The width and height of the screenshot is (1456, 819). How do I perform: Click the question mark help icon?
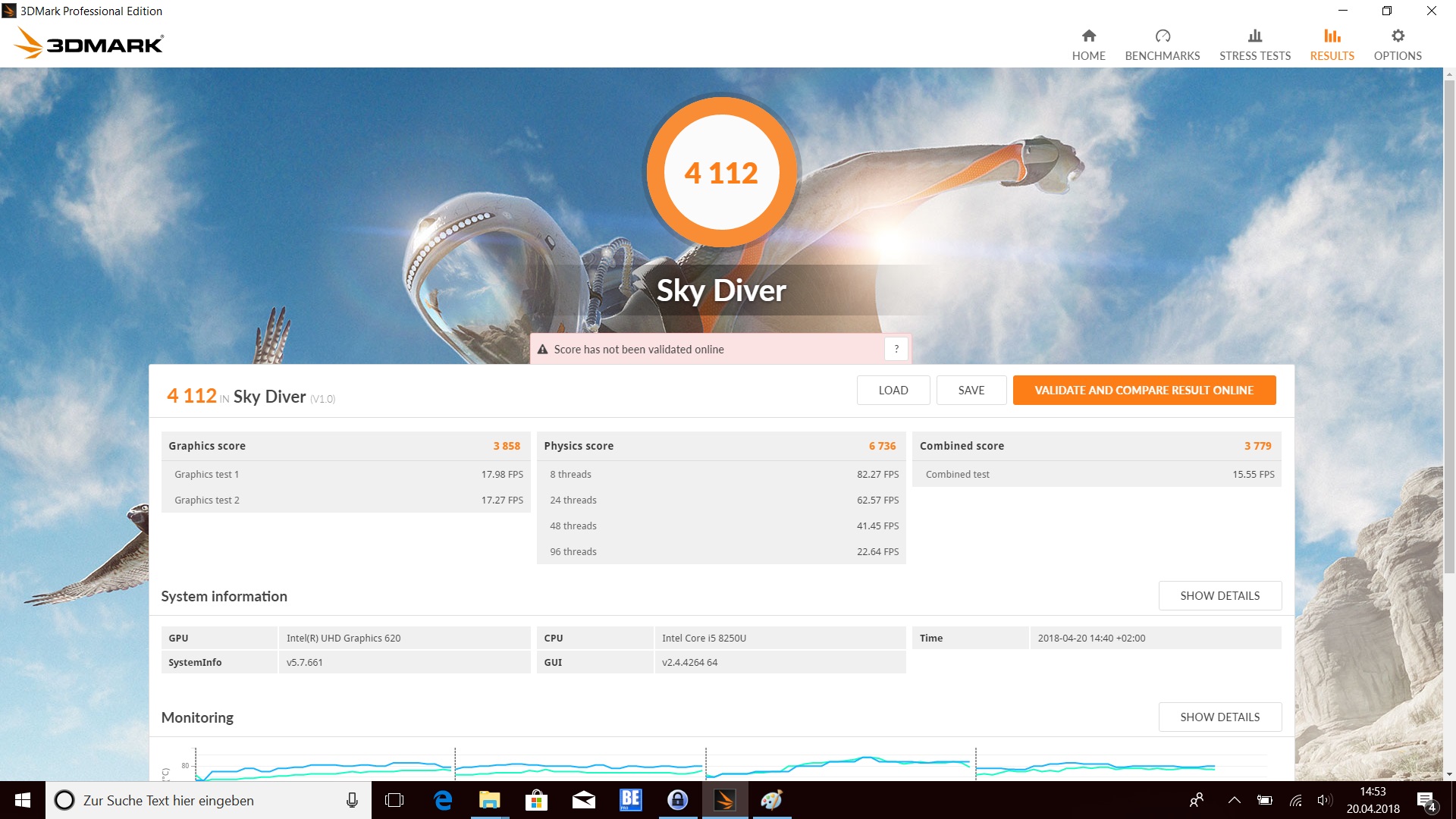(x=896, y=349)
